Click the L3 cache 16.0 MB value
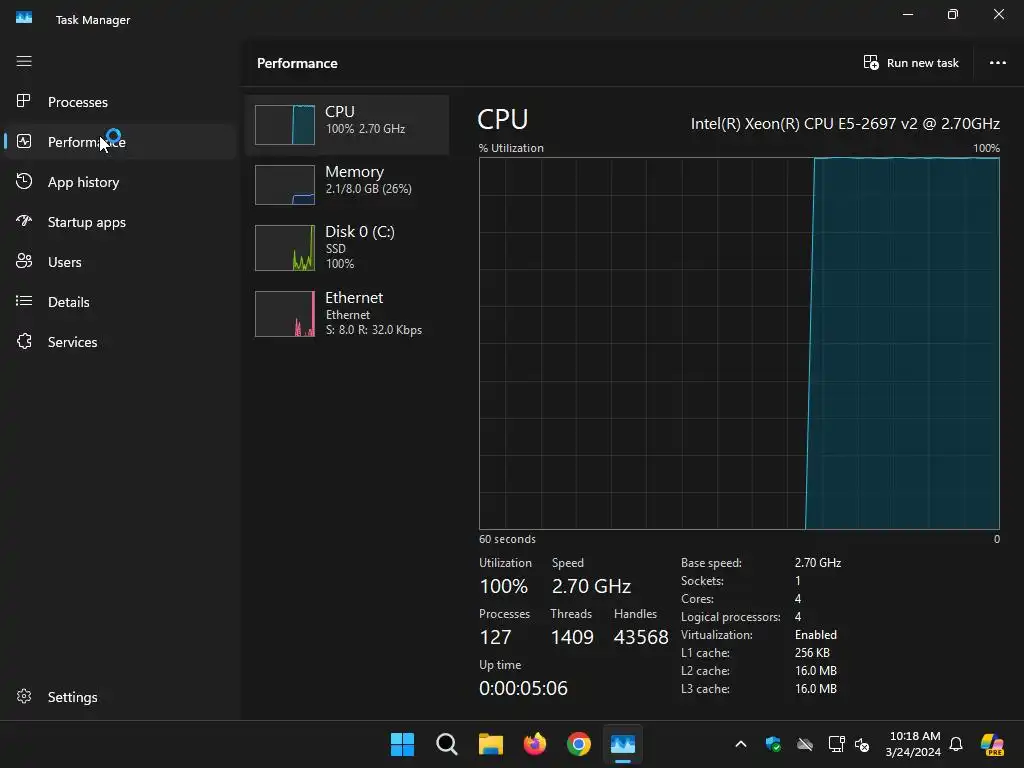Viewport: 1024px width, 768px height. click(x=816, y=688)
